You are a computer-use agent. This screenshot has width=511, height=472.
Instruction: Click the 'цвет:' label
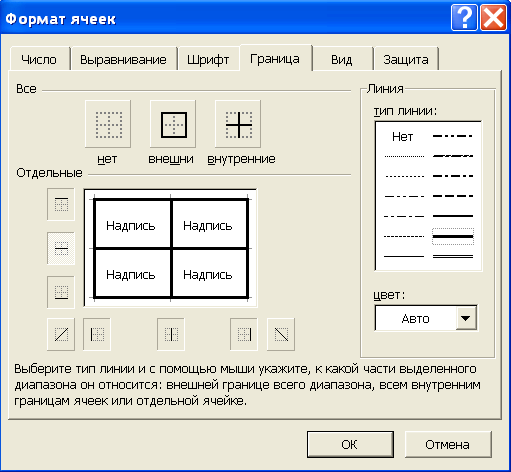[389, 295]
